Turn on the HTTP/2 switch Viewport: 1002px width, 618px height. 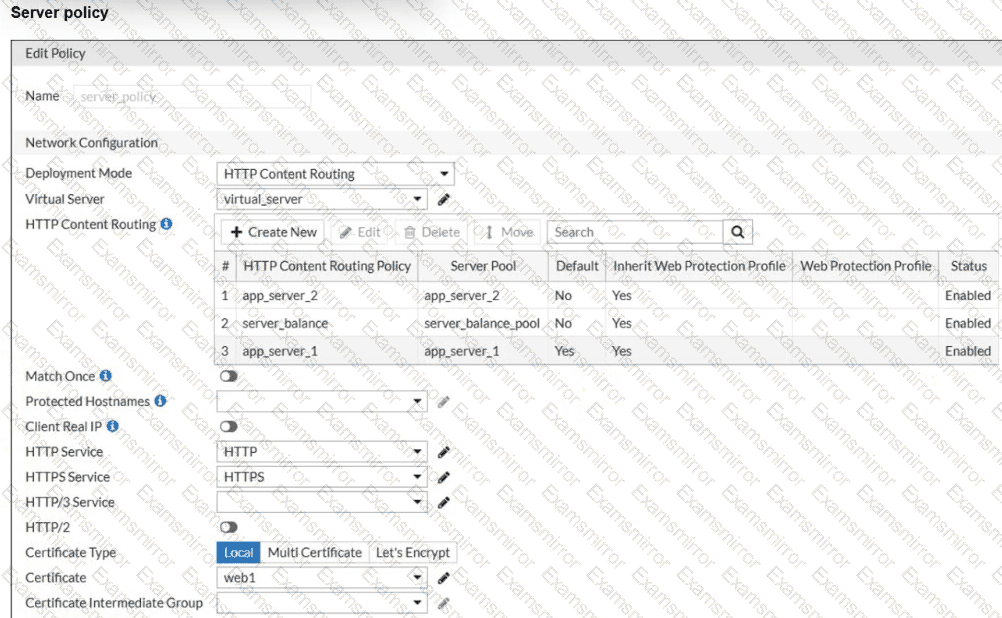click(x=228, y=527)
